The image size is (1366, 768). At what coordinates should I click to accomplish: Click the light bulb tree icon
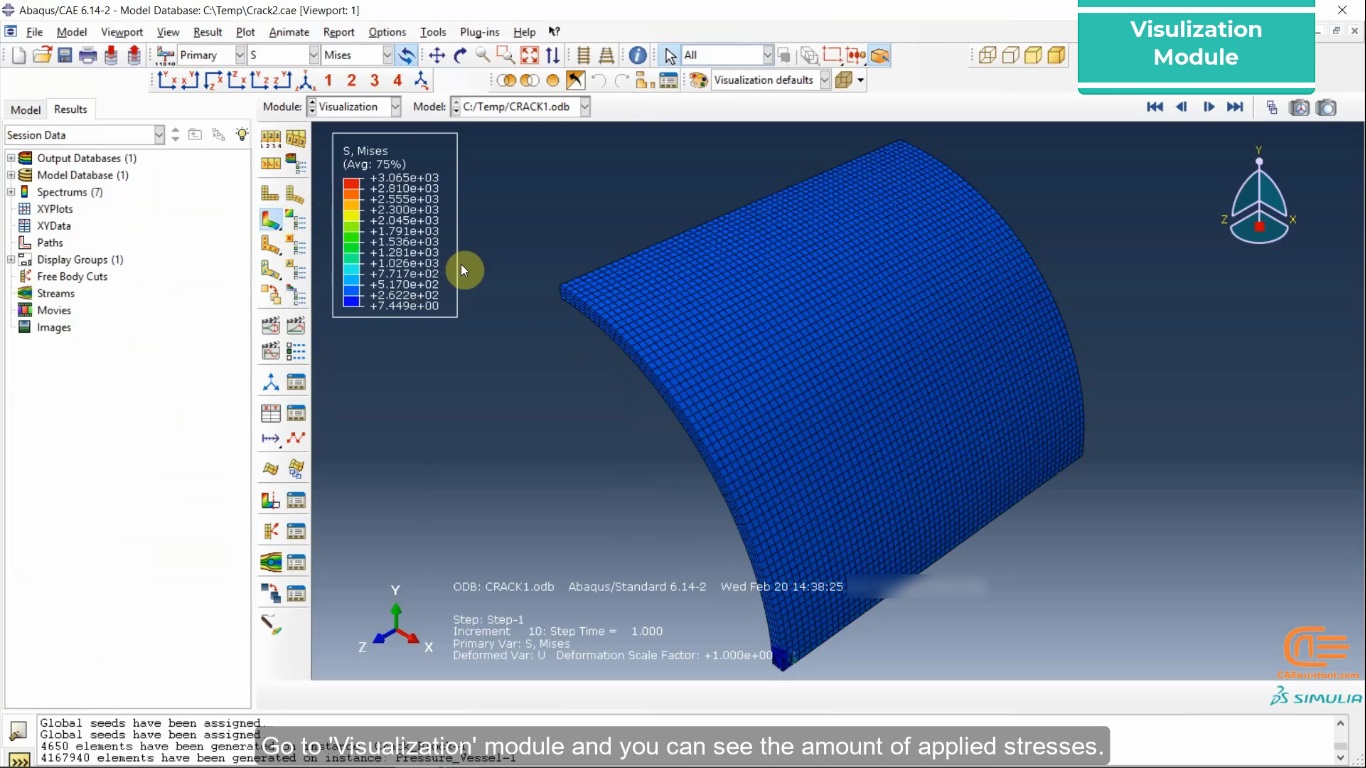242,134
